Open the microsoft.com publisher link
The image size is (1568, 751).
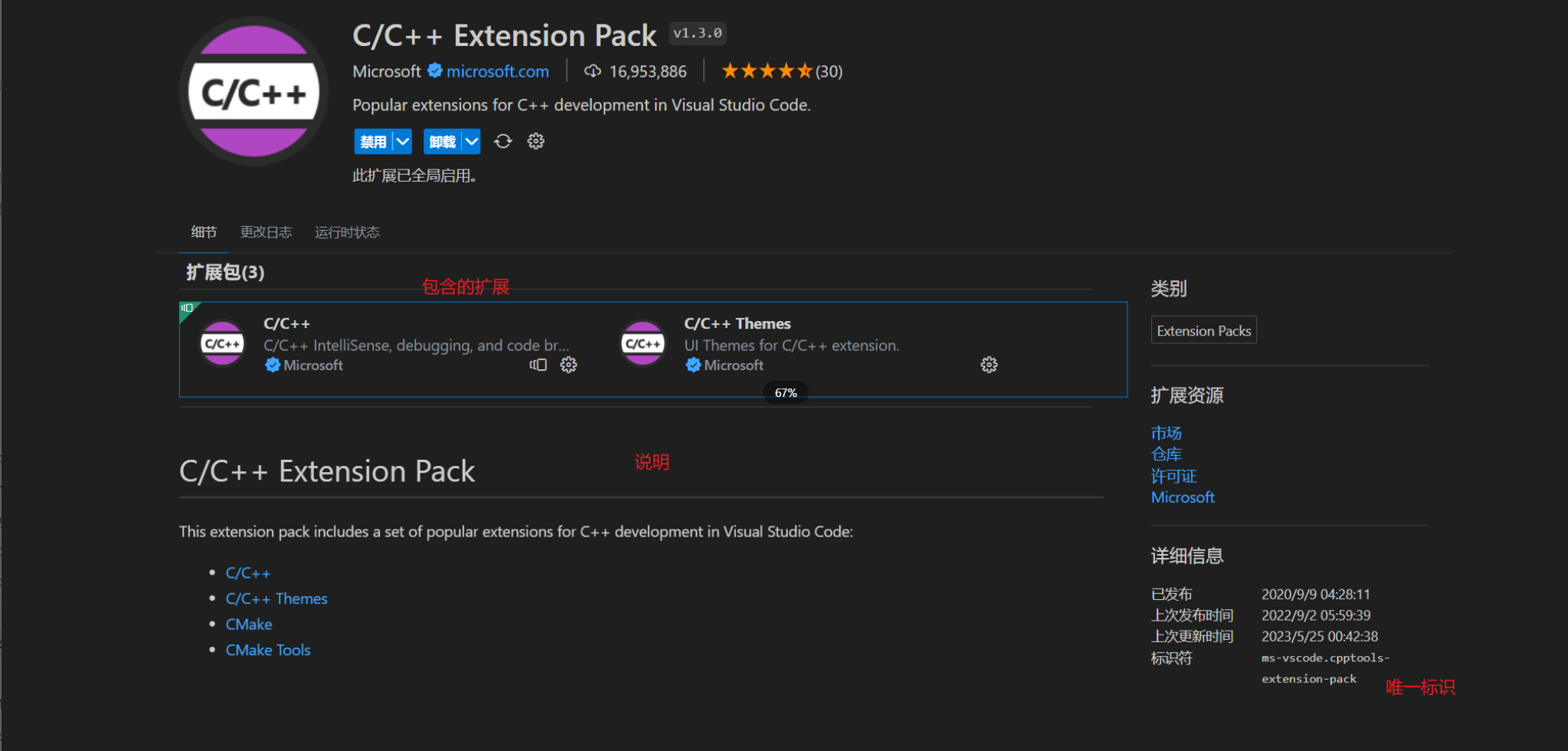tap(498, 71)
